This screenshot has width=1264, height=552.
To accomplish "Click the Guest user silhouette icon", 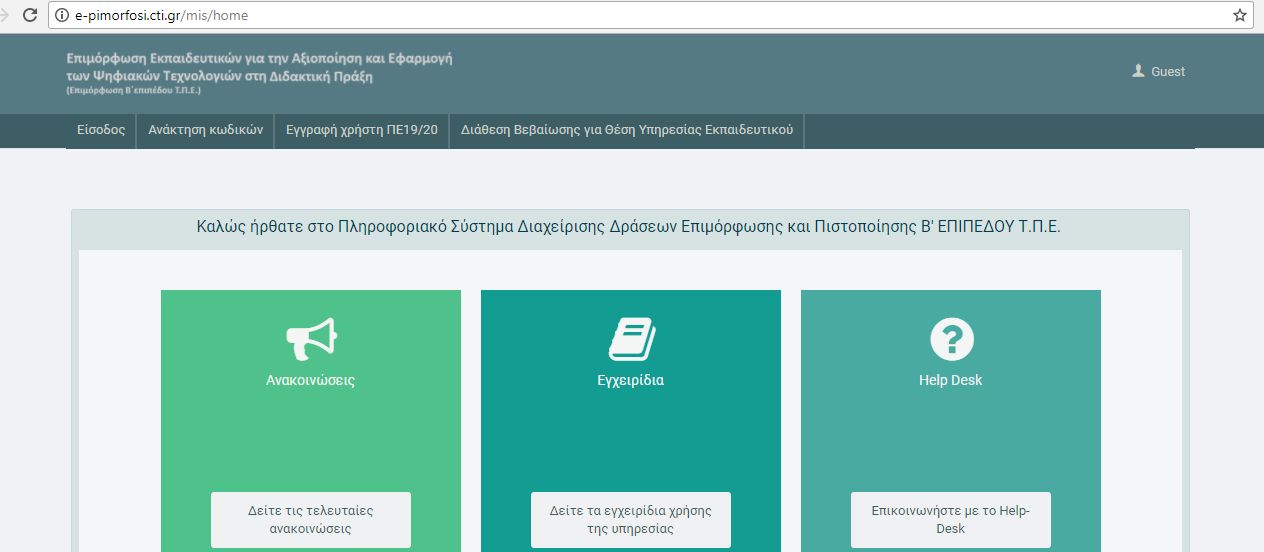I will coord(1138,71).
